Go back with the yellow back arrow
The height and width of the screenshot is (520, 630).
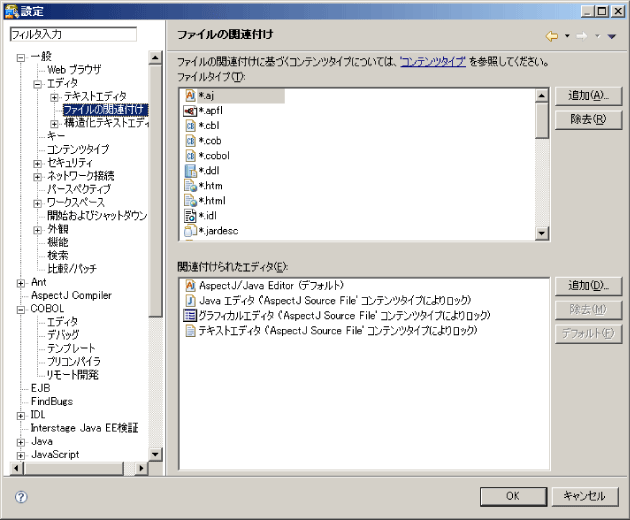[552, 36]
